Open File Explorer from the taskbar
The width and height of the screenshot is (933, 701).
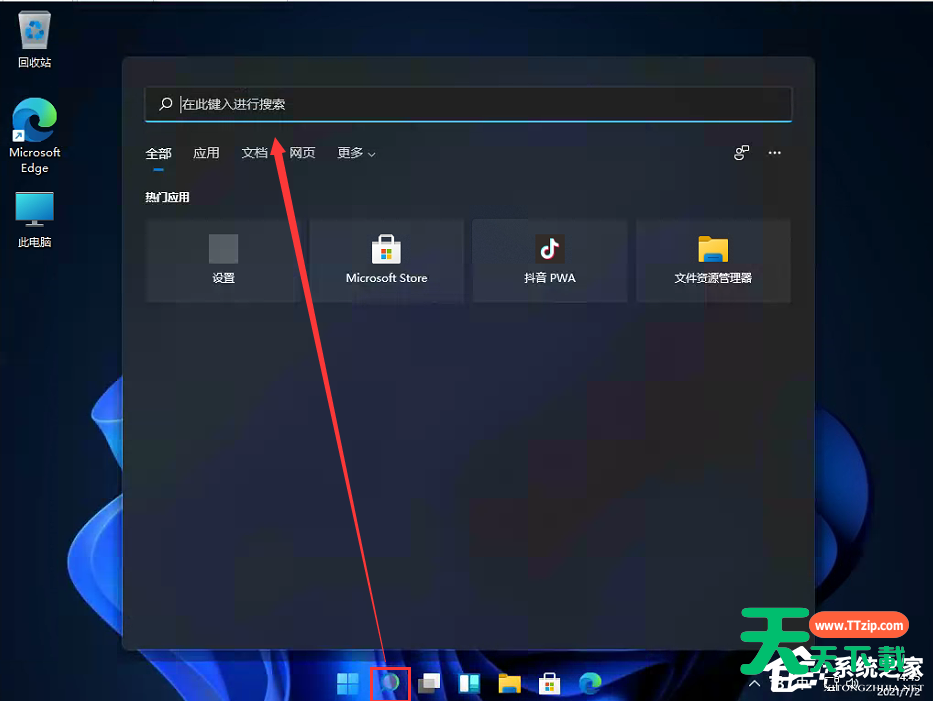tap(509, 684)
